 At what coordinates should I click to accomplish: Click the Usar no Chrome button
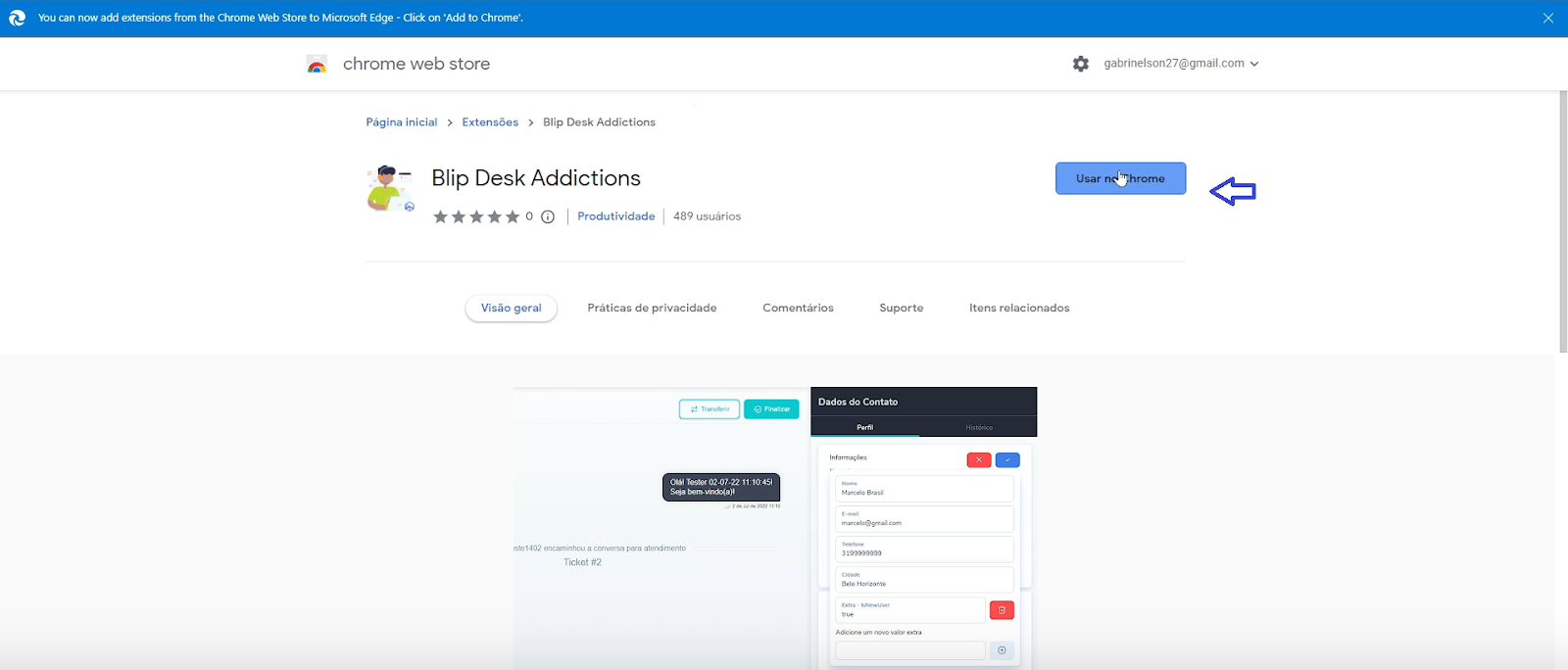click(1120, 178)
